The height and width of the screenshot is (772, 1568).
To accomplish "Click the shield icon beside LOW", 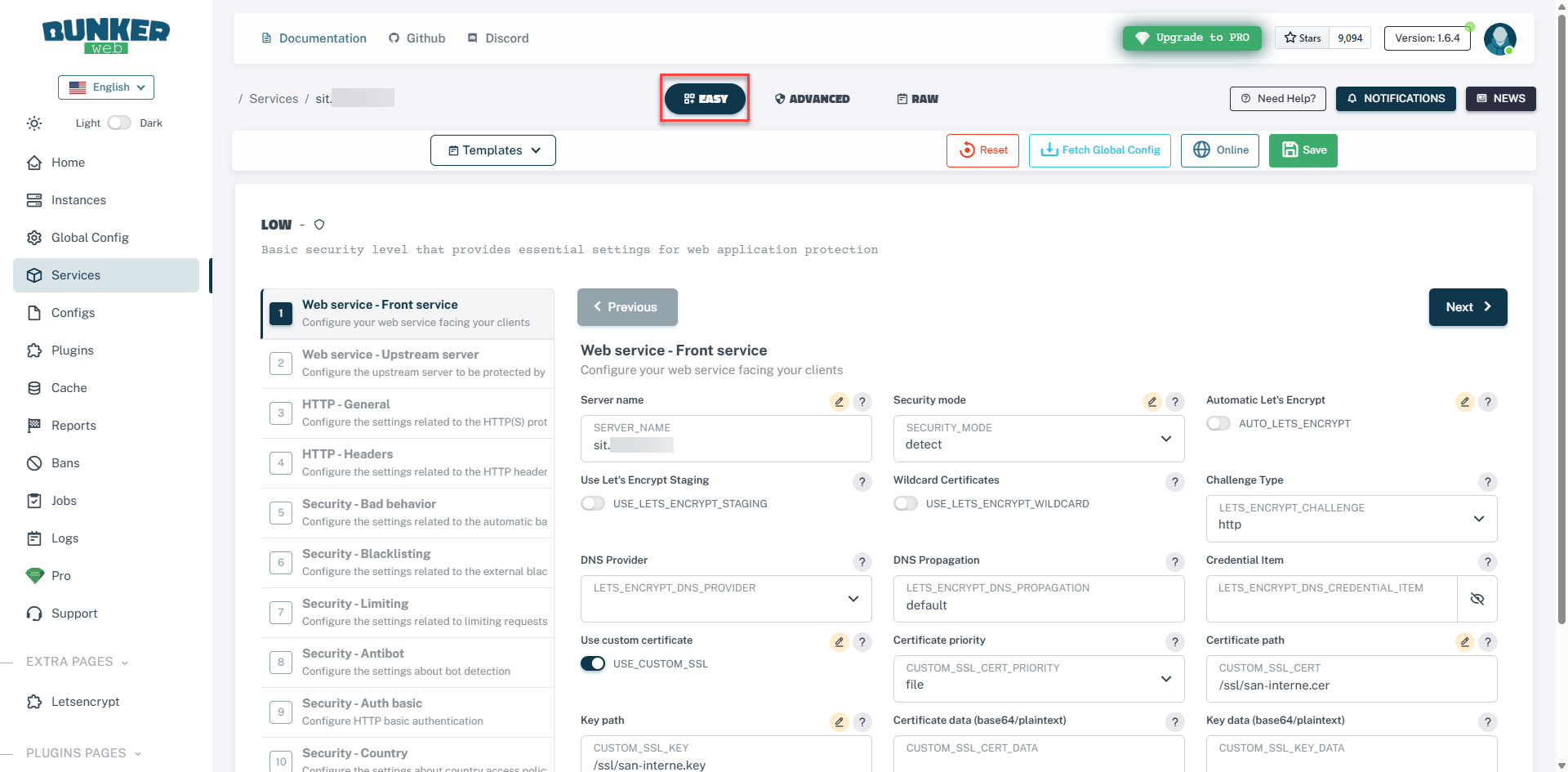I will click(x=319, y=225).
